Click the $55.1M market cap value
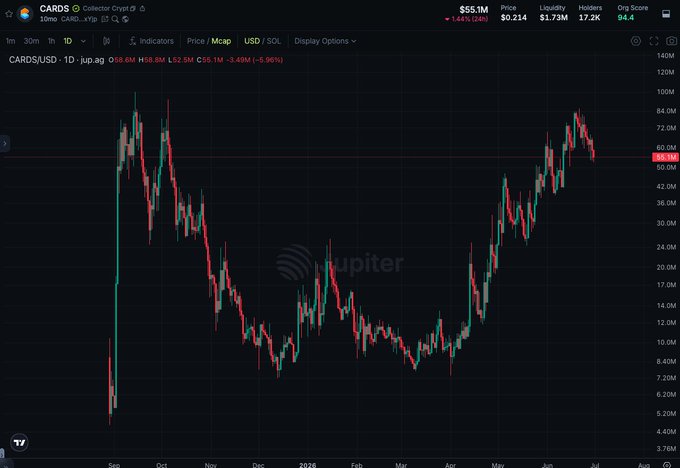 (x=474, y=10)
